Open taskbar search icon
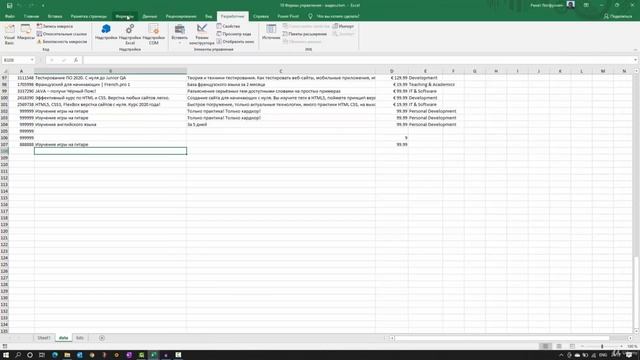The height and width of the screenshot is (360, 640). pyautogui.click(x=18, y=355)
